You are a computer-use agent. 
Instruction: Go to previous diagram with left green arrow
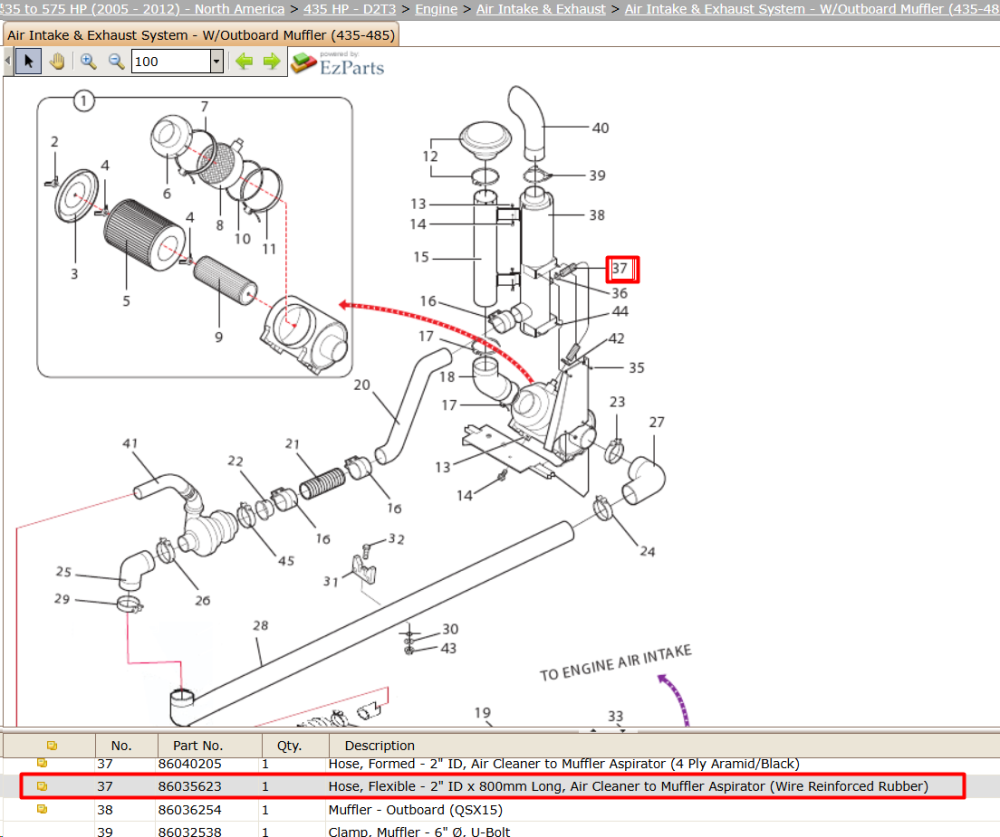pyautogui.click(x=244, y=61)
